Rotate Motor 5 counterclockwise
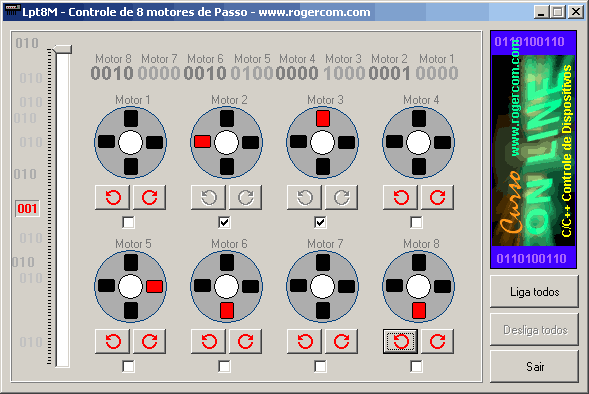The image size is (589, 394). [x=112, y=341]
